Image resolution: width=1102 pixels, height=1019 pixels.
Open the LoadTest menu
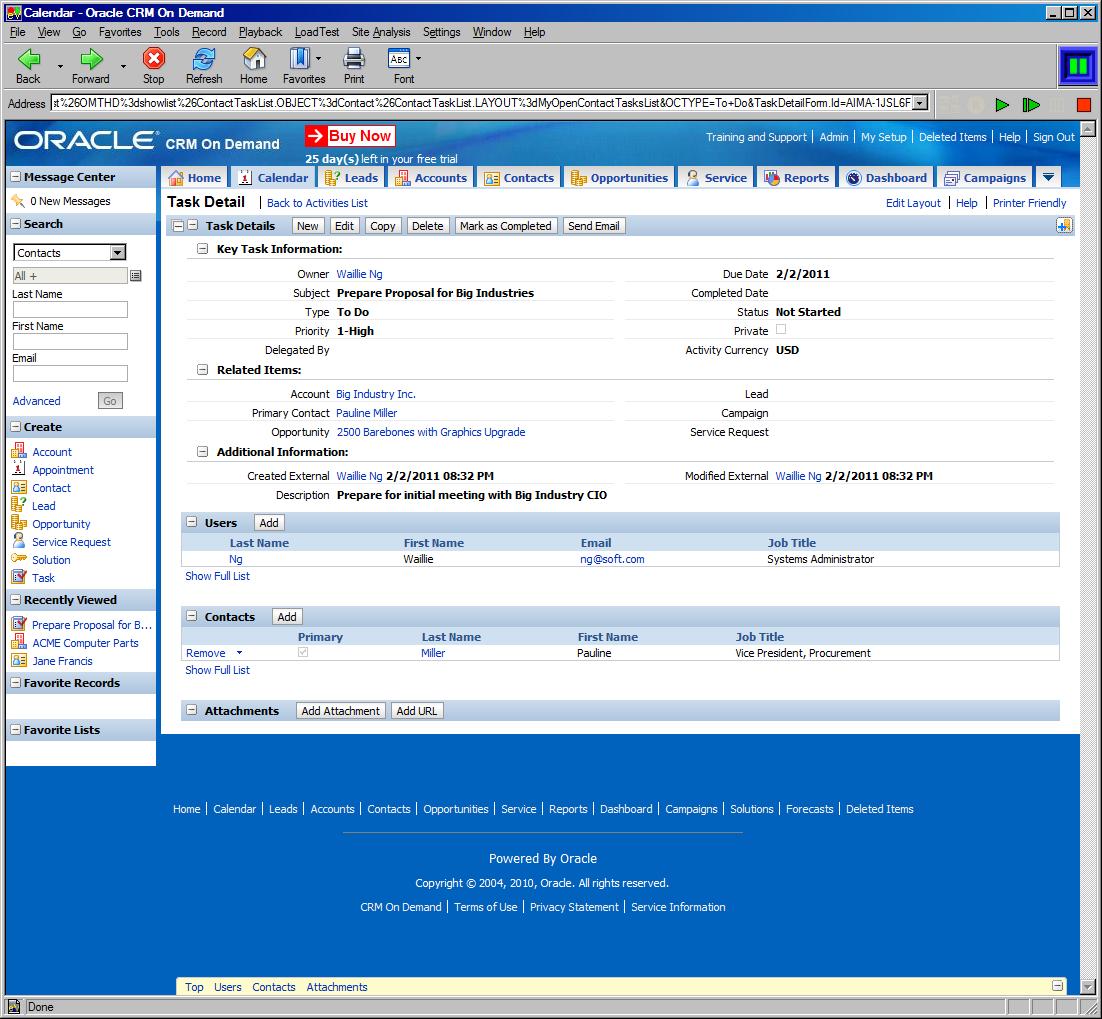tap(317, 32)
